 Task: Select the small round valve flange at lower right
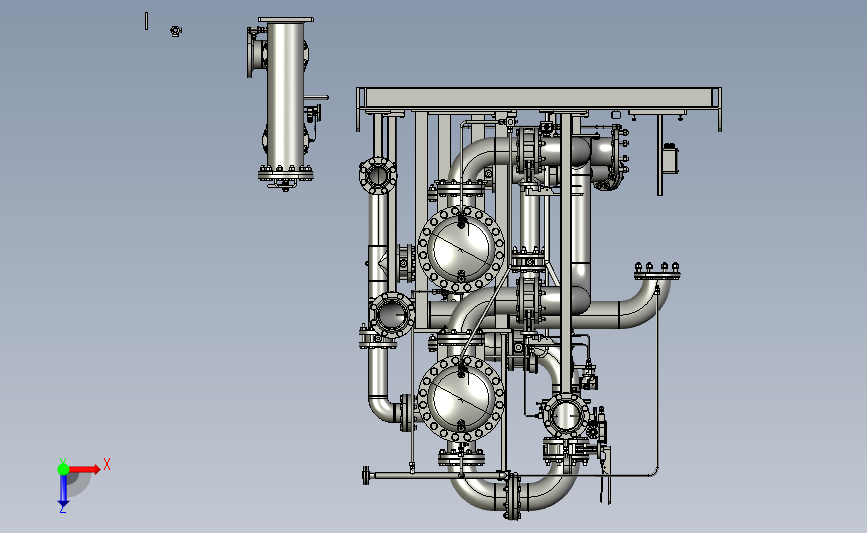565,416
